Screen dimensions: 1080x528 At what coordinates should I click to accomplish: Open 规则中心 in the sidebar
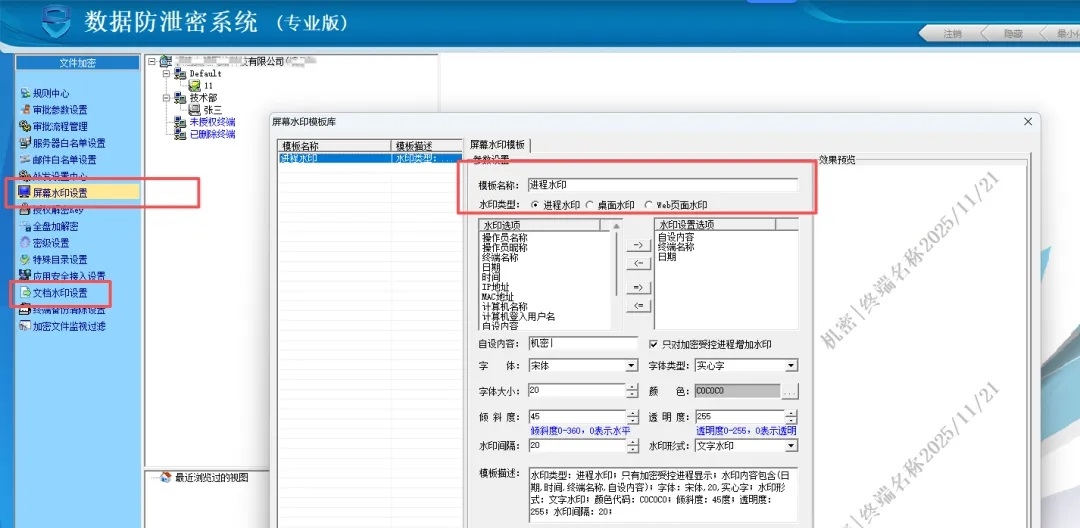(50, 93)
